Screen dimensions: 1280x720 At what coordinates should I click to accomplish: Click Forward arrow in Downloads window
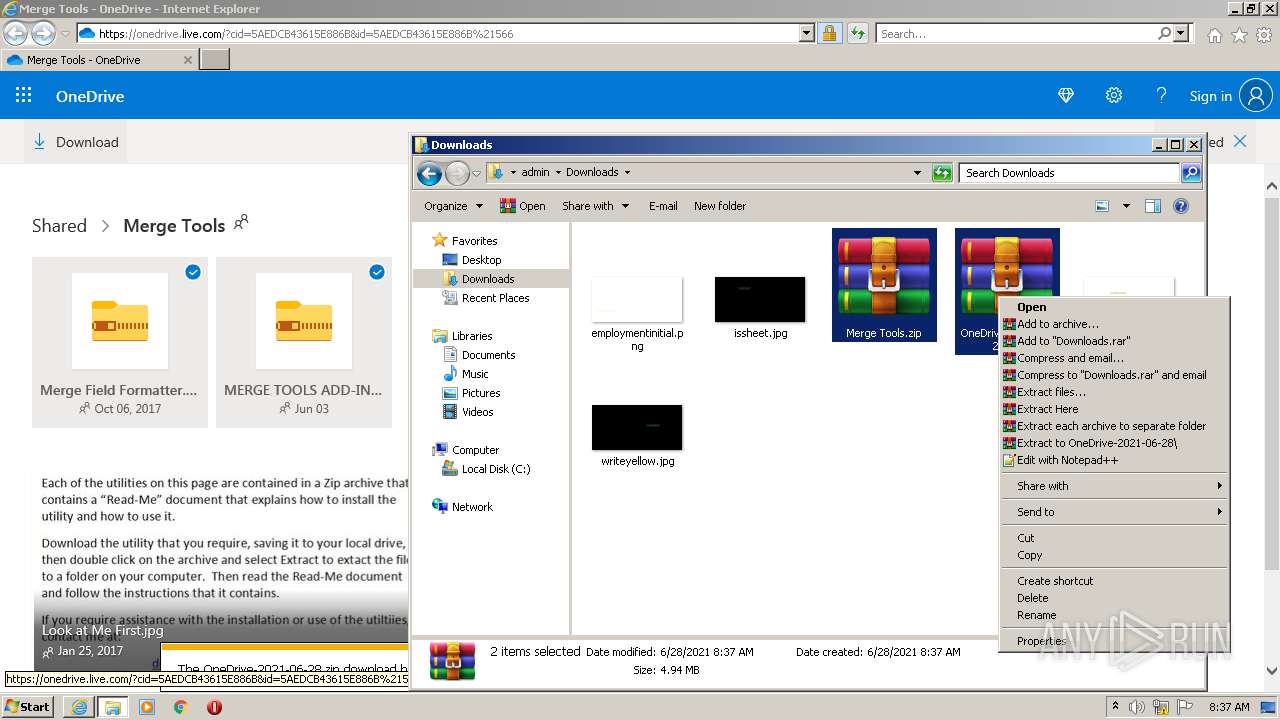(x=457, y=173)
